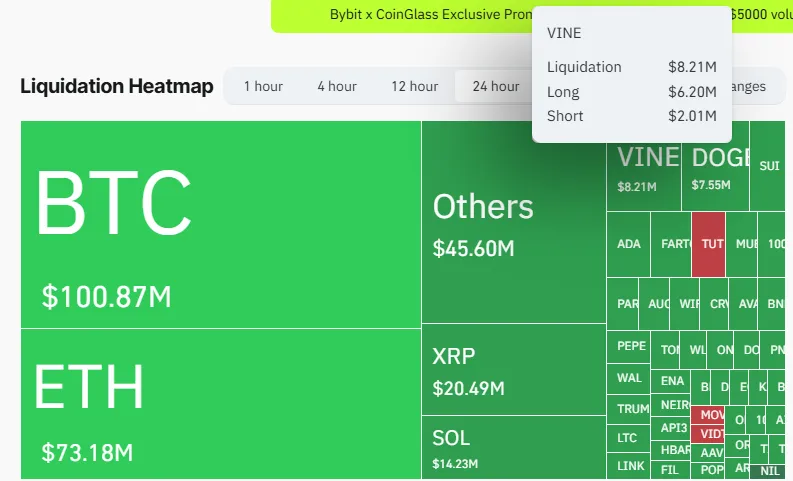
Task: Select the LINK tile
Action: 630,466
